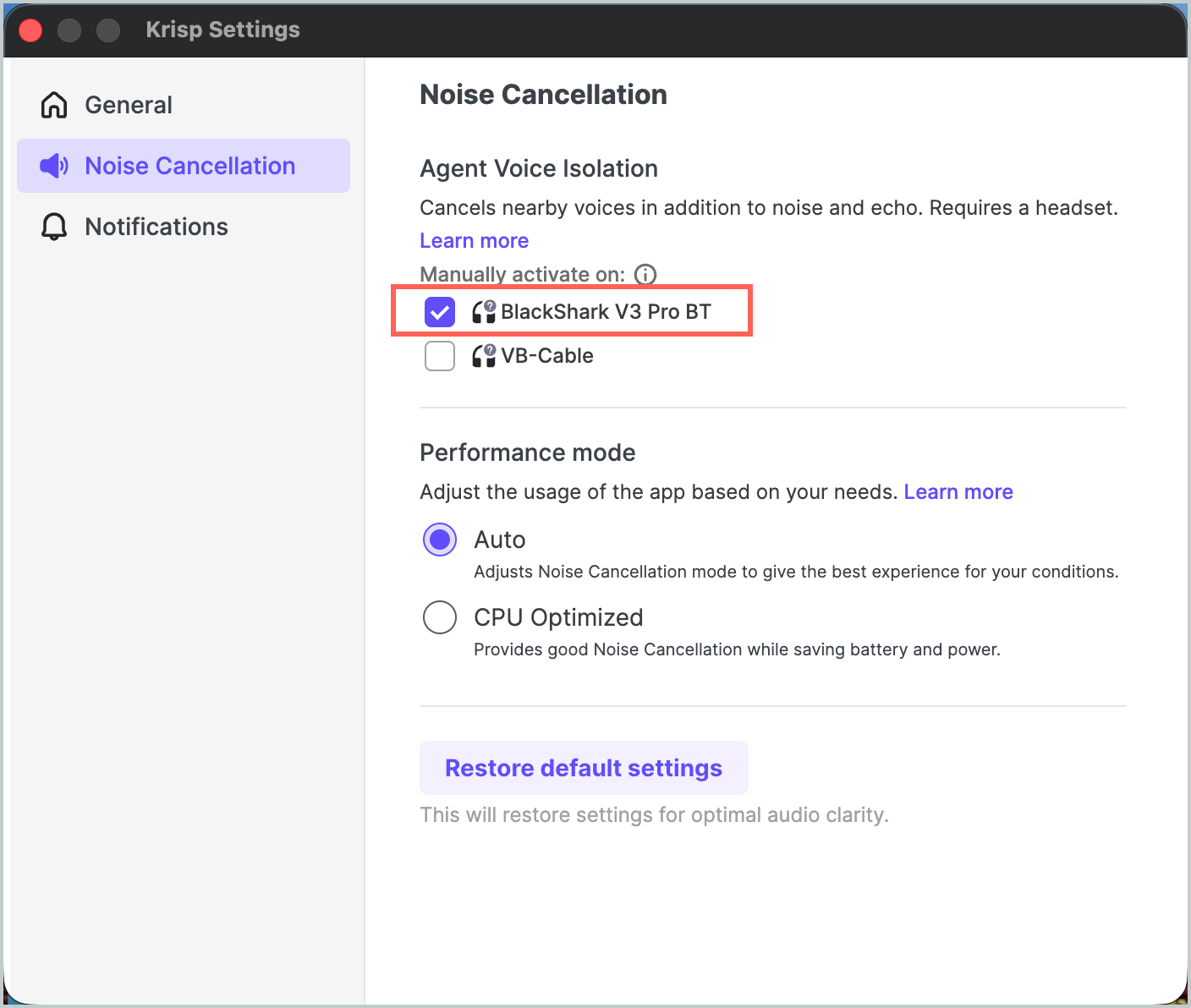Click the Krisp Settings window title

click(223, 30)
